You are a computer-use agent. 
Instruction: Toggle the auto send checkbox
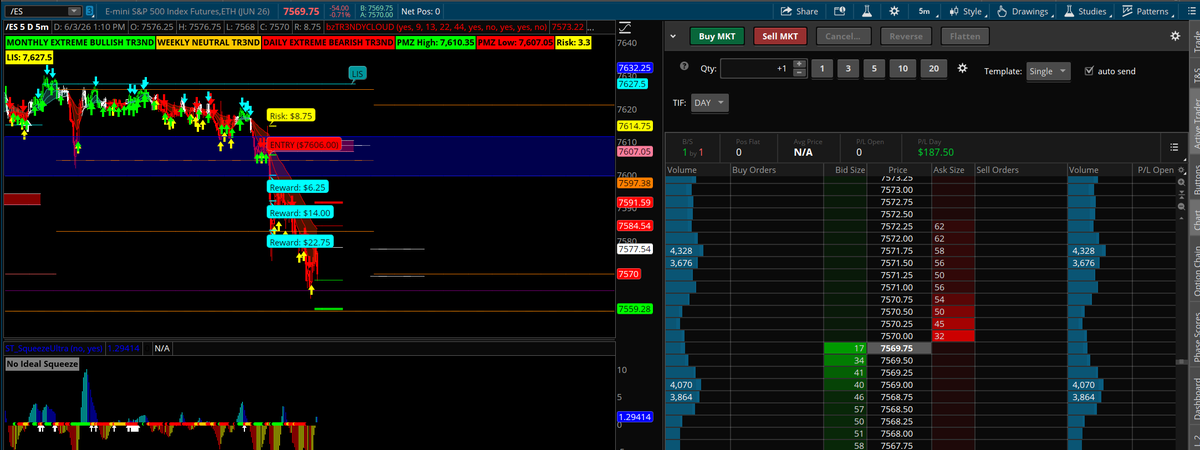pyautogui.click(x=1089, y=71)
